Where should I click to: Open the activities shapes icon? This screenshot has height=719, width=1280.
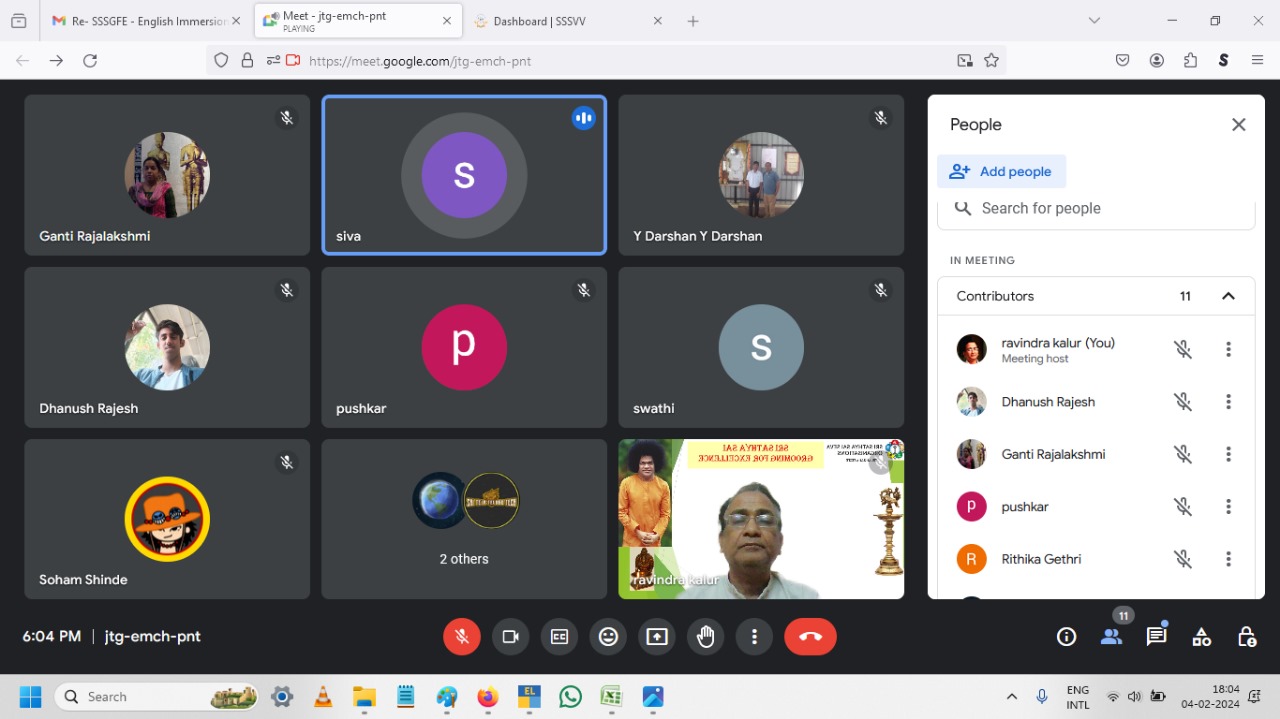pyautogui.click(x=1201, y=637)
